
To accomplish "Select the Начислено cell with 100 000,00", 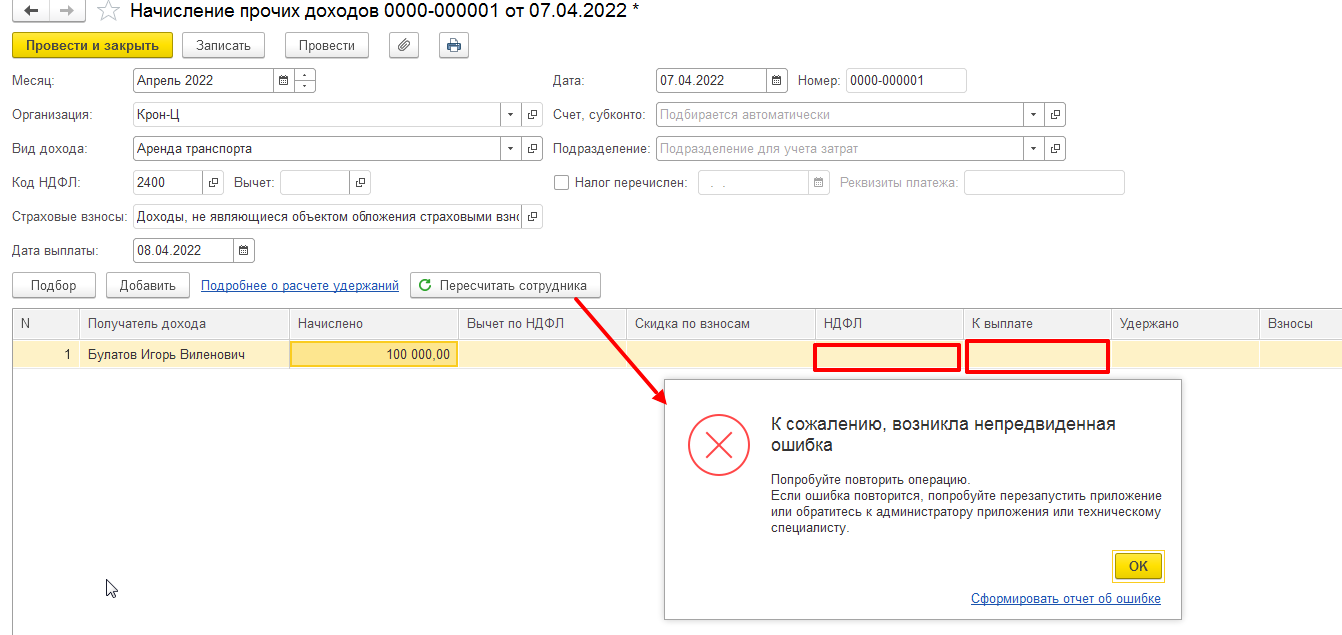I will click(x=373, y=354).
